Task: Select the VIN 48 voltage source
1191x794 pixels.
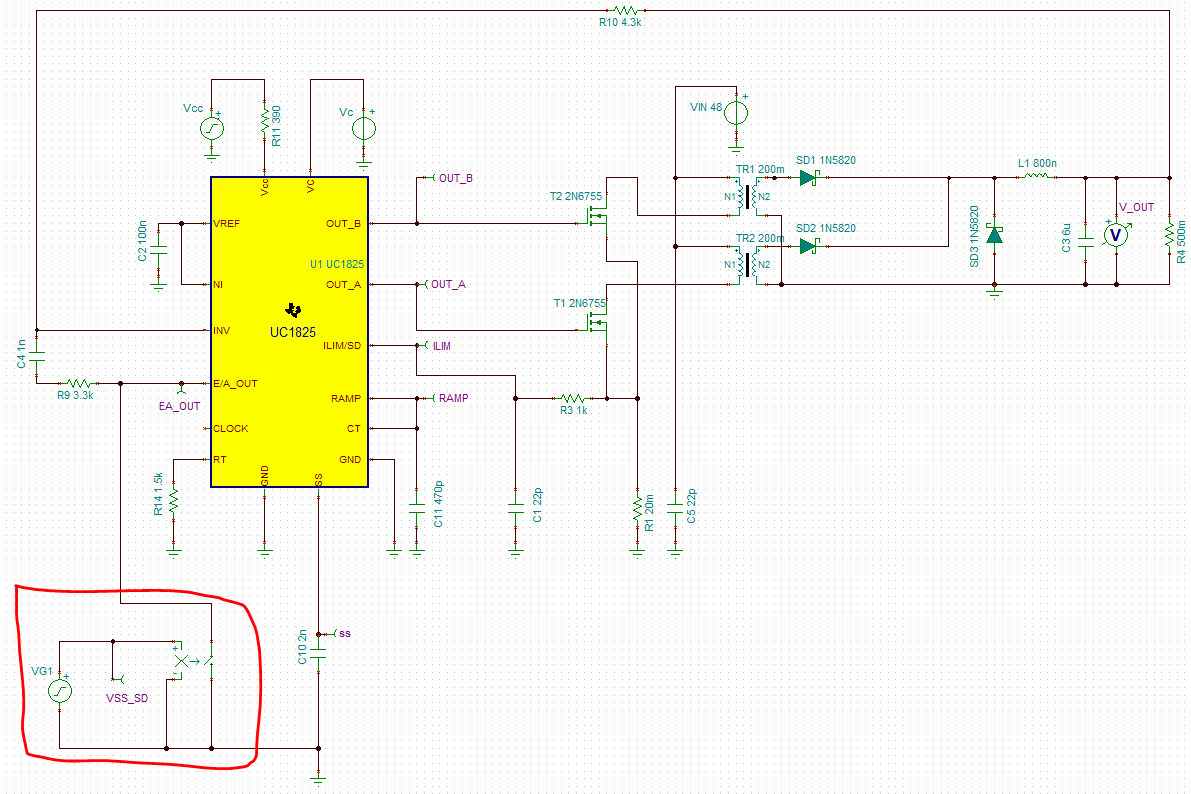Action: (735, 113)
